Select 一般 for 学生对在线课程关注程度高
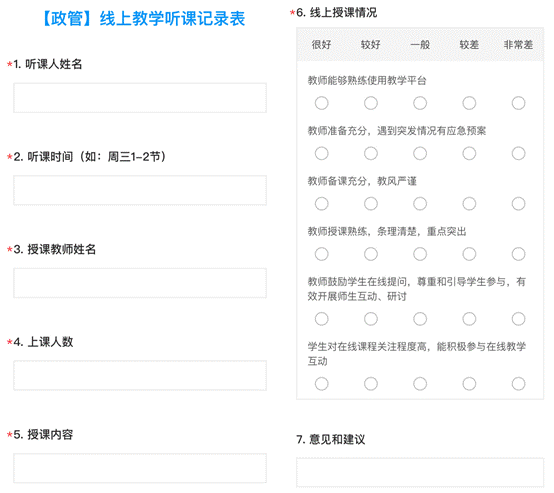 pos(420,383)
